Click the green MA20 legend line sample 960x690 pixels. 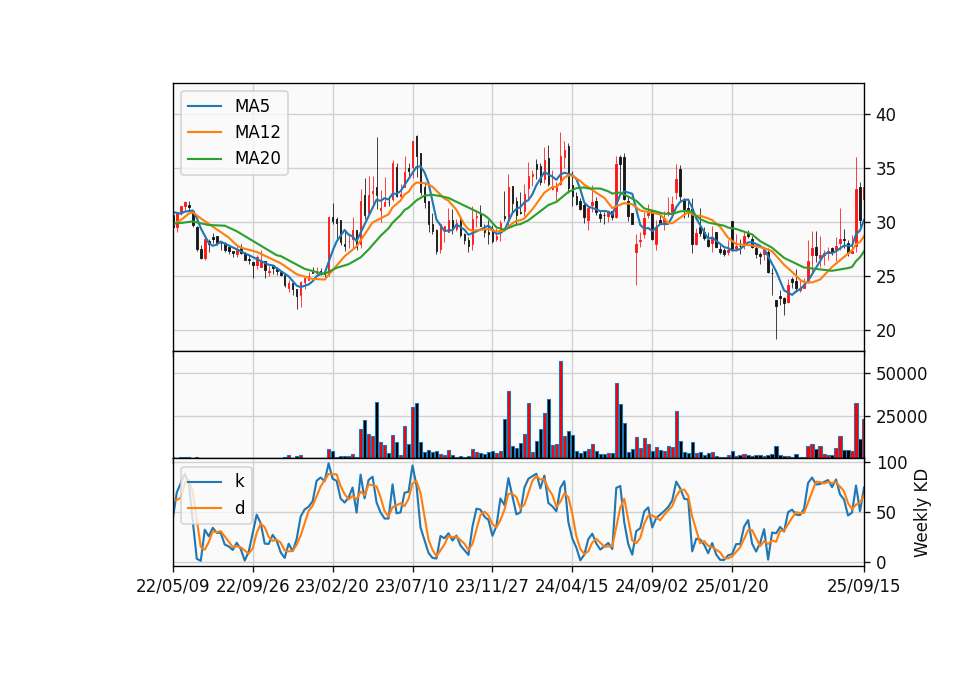tap(205, 158)
